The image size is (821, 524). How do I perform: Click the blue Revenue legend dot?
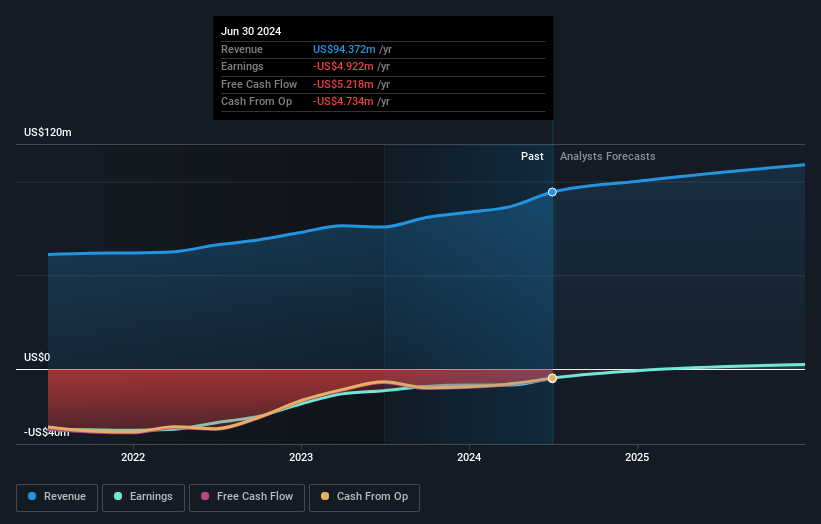[x=32, y=496]
